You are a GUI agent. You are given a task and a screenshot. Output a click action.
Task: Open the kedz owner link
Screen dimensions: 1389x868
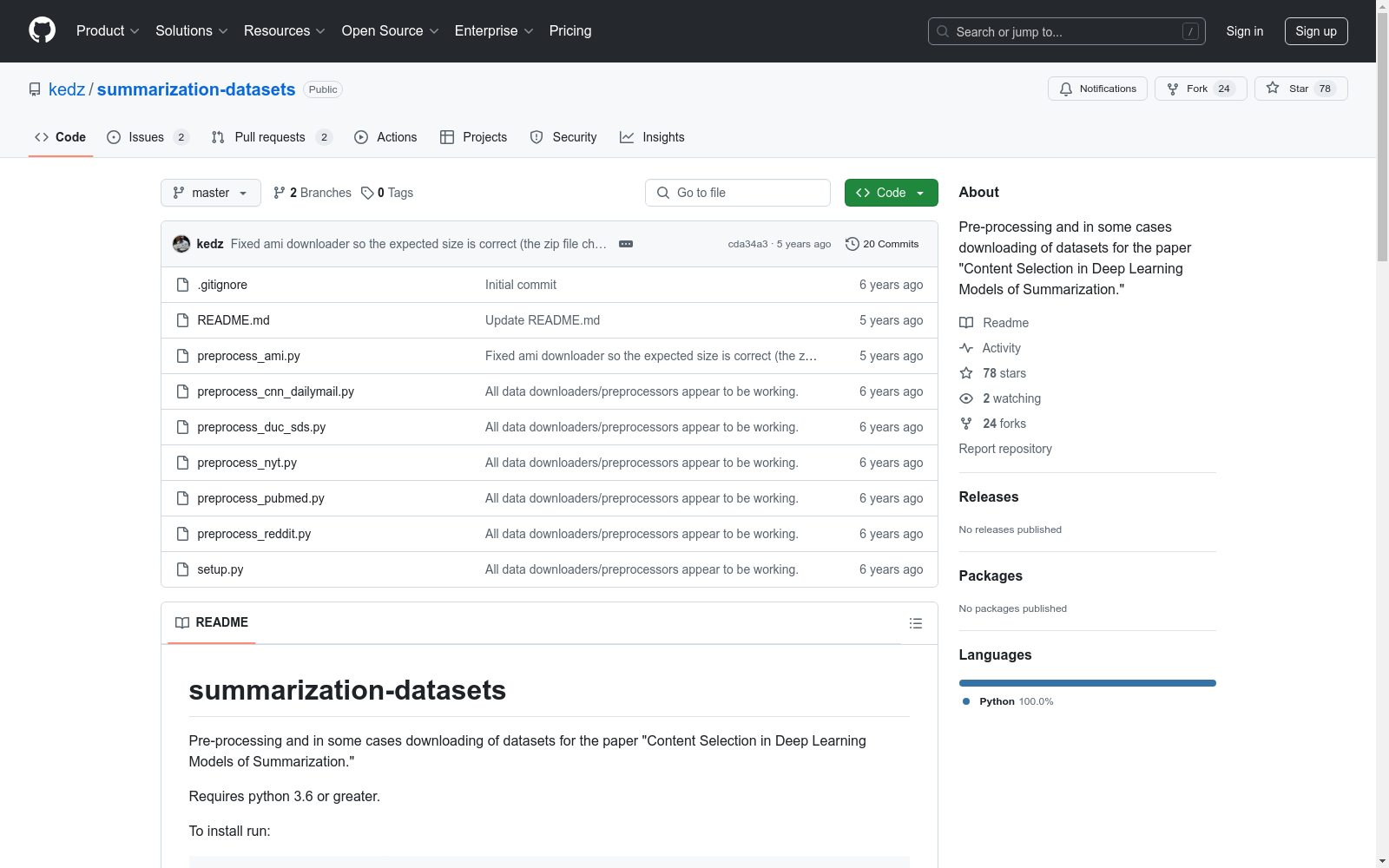(67, 89)
